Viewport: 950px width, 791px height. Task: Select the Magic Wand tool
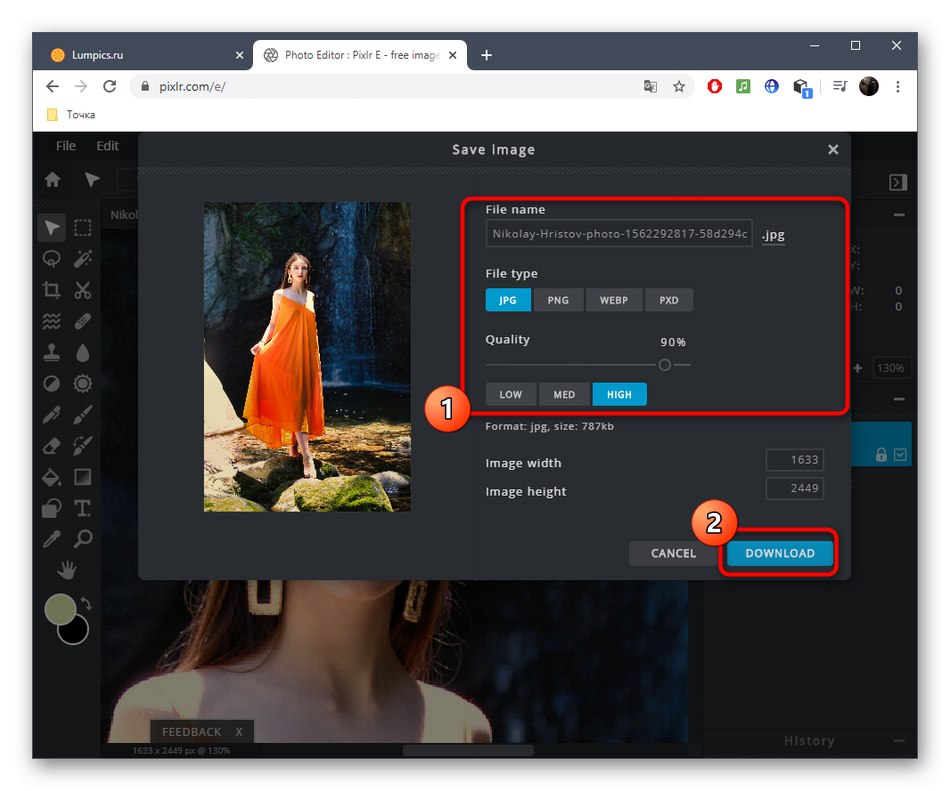pyautogui.click(x=83, y=259)
